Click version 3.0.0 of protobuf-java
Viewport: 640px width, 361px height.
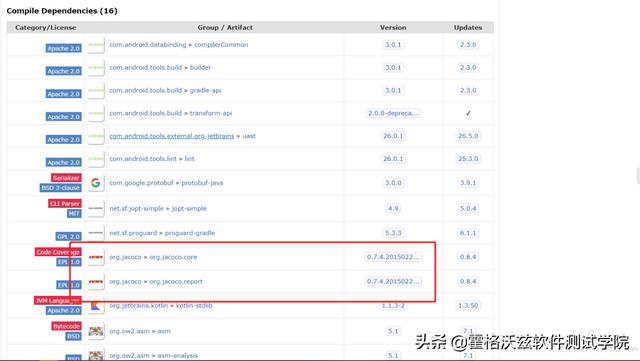pyautogui.click(x=393, y=183)
